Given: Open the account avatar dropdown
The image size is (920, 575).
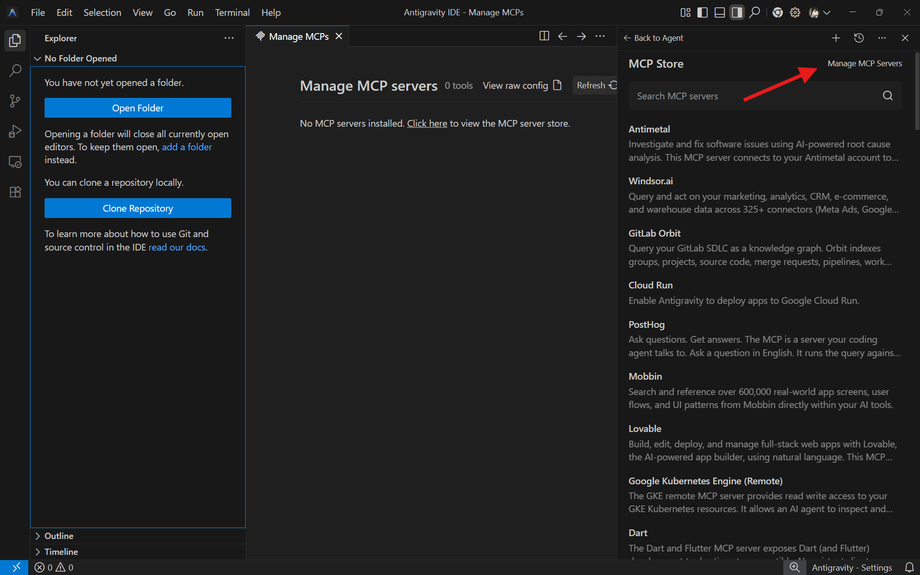Looking at the screenshot, I should (x=819, y=12).
